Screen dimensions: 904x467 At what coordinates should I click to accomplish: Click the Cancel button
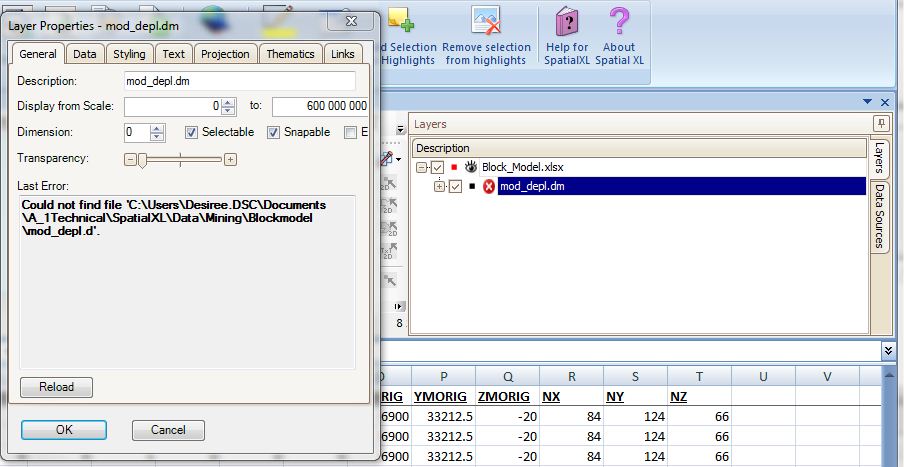point(168,430)
